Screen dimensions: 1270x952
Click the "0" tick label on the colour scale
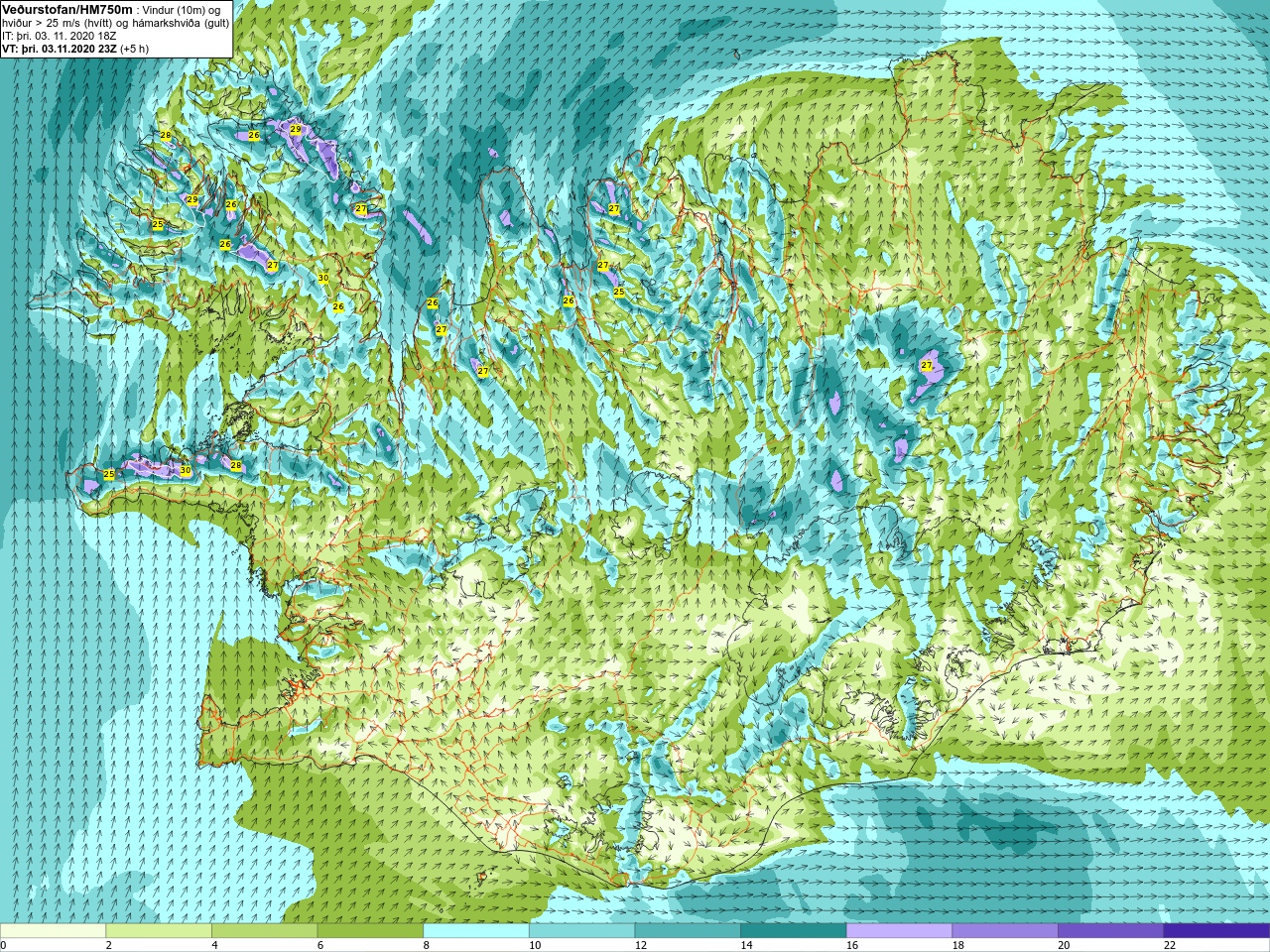coord(3,945)
